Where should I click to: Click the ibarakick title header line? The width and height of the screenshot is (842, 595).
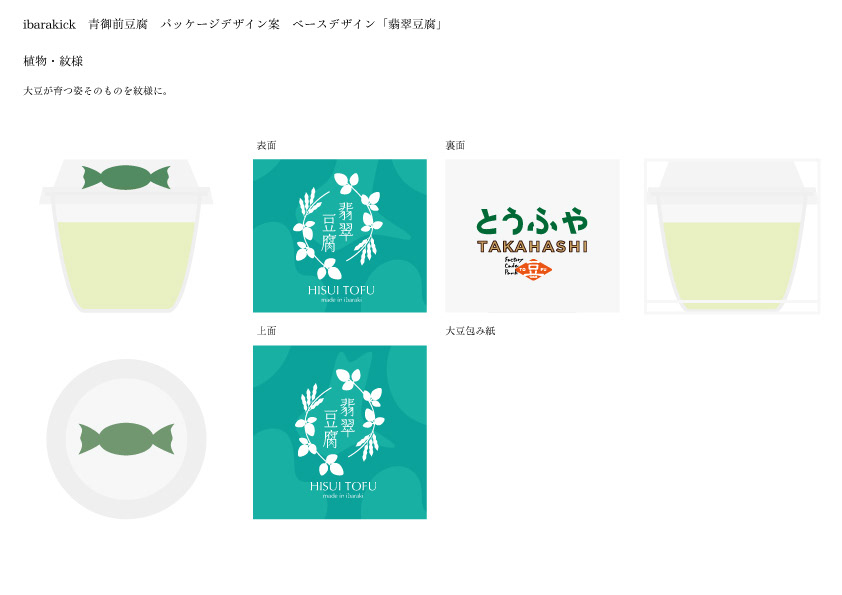233,24
